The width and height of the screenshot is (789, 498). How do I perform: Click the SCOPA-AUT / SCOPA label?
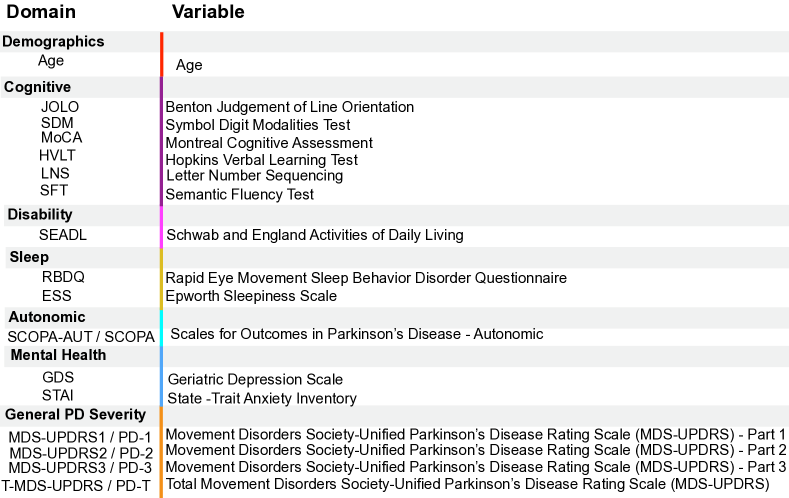click(x=75, y=336)
